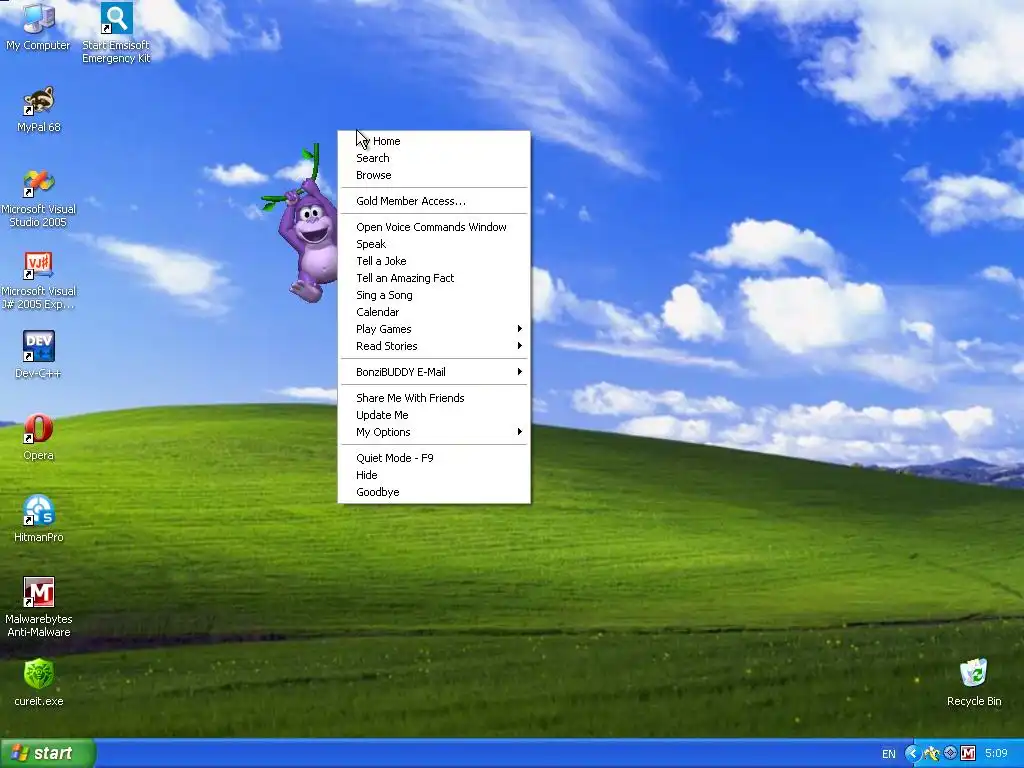The height and width of the screenshot is (768, 1024).
Task: Expand hidden tray icons with chevron arrow
Action: tap(912, 754)
